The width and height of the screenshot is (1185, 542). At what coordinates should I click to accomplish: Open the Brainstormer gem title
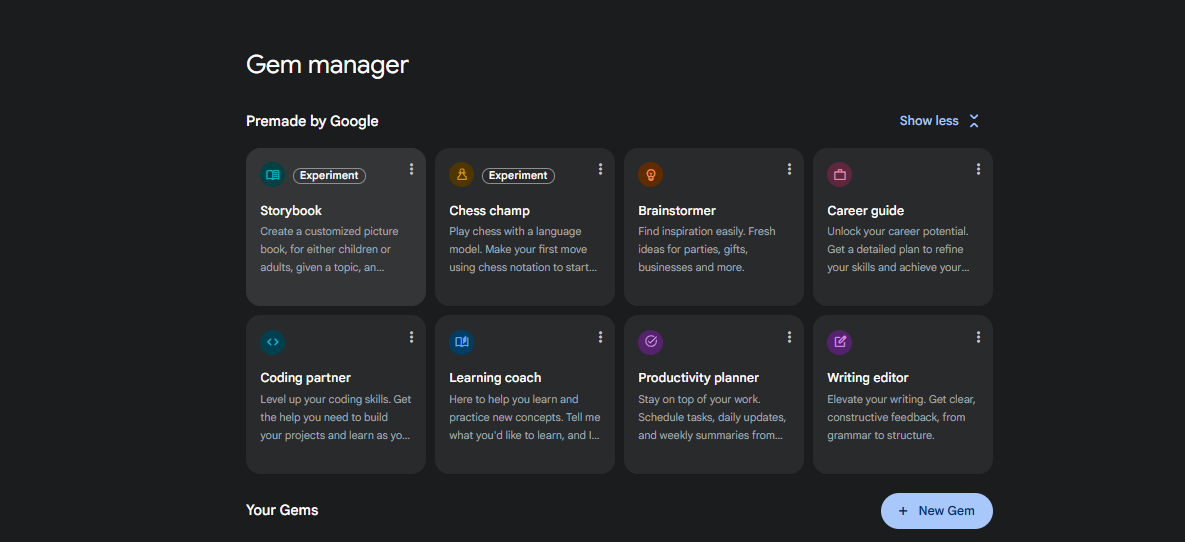pos(677,211)
